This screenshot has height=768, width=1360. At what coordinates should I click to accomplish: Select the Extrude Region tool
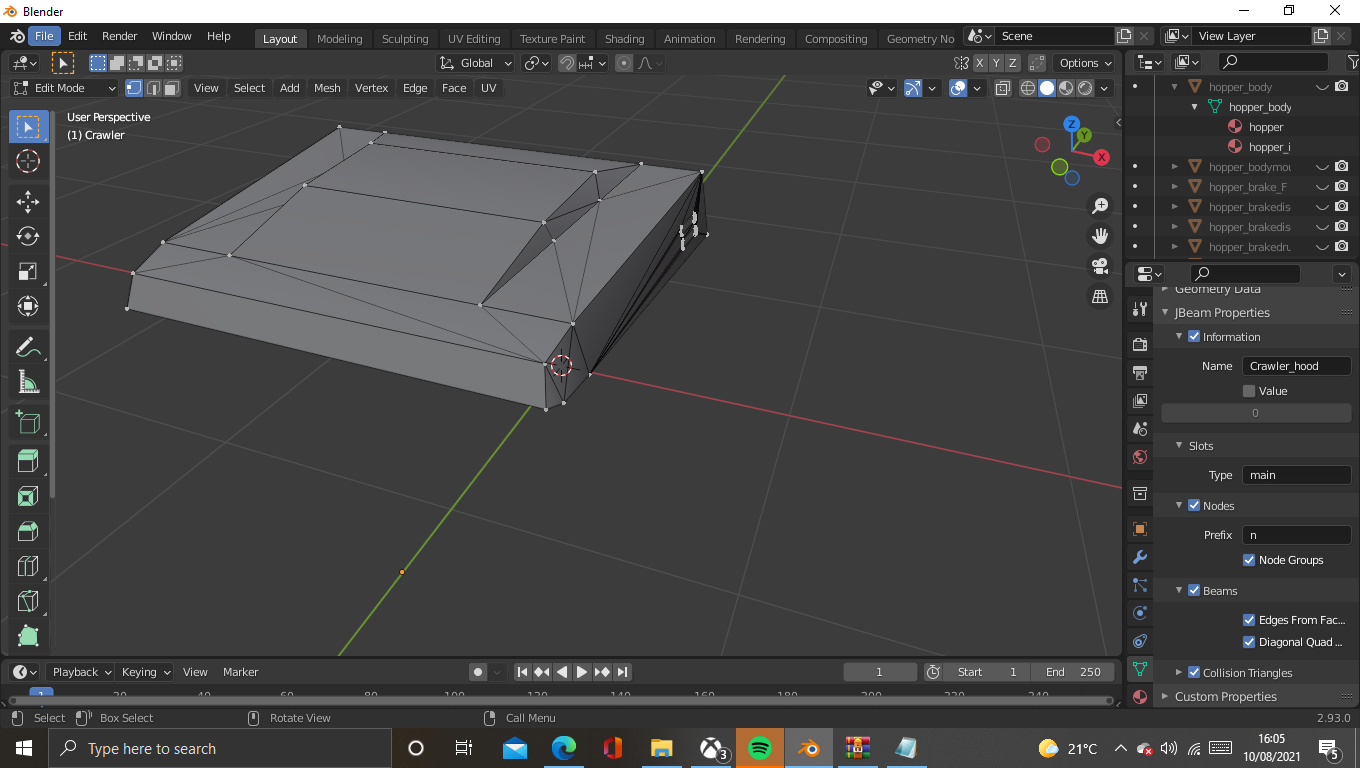tap(28, 461)
